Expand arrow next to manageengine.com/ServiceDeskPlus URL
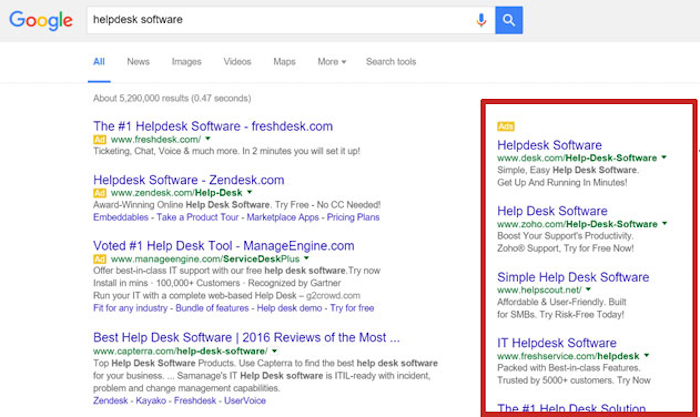Image resolution: width=700 pixels, height=417 pixels. (x=307, y=258)
